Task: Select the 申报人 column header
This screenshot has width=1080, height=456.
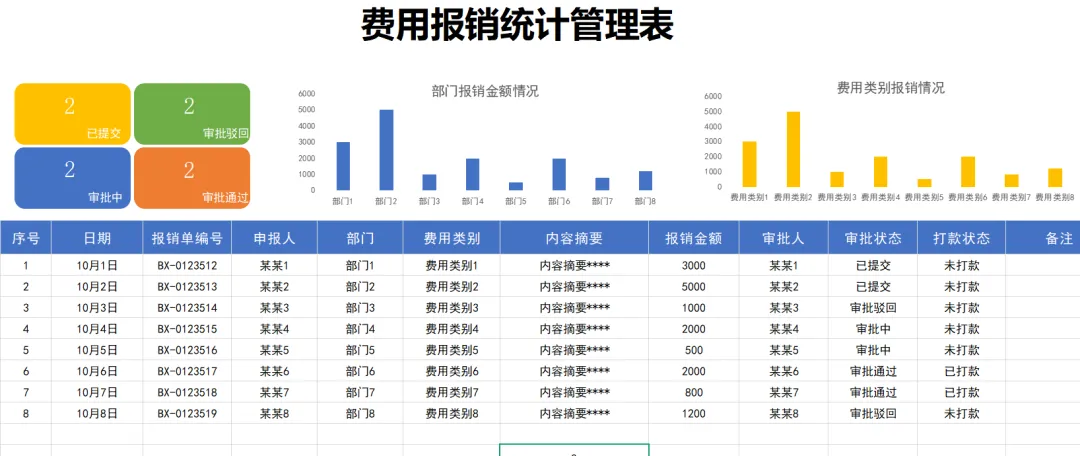Action: click(x=274, y=238)
